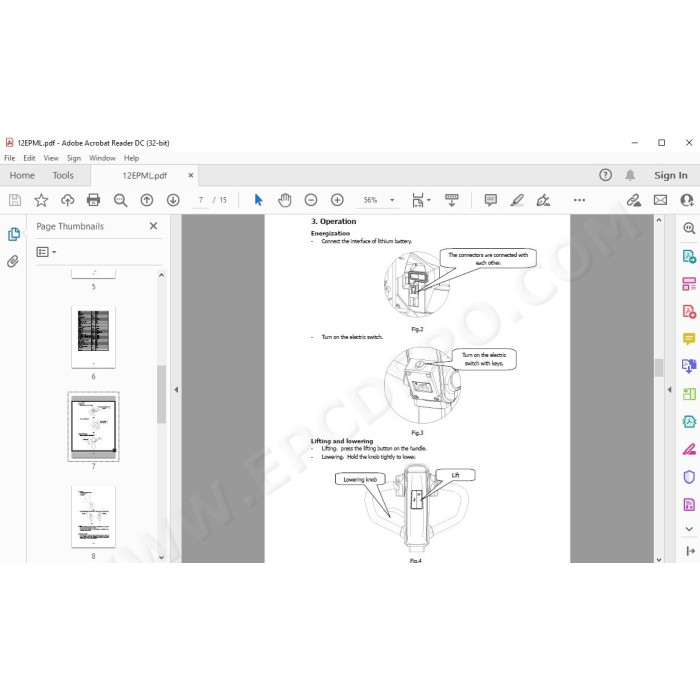Add file to starred with star icon

pos(41,200)
